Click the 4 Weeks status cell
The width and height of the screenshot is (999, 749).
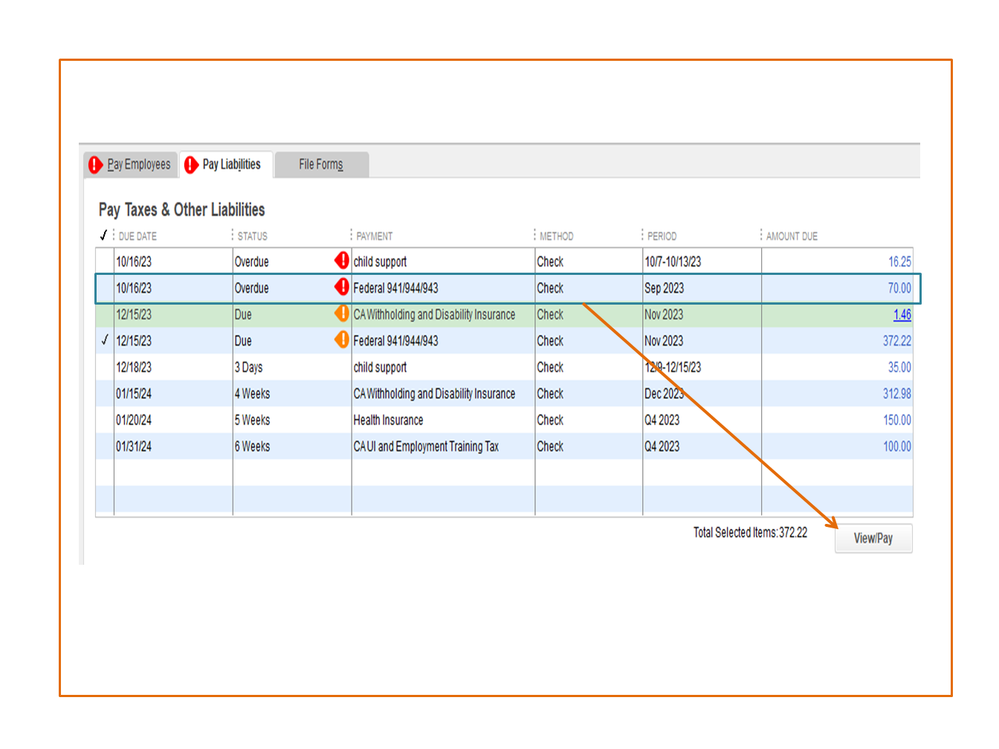(x=292, y=394)
